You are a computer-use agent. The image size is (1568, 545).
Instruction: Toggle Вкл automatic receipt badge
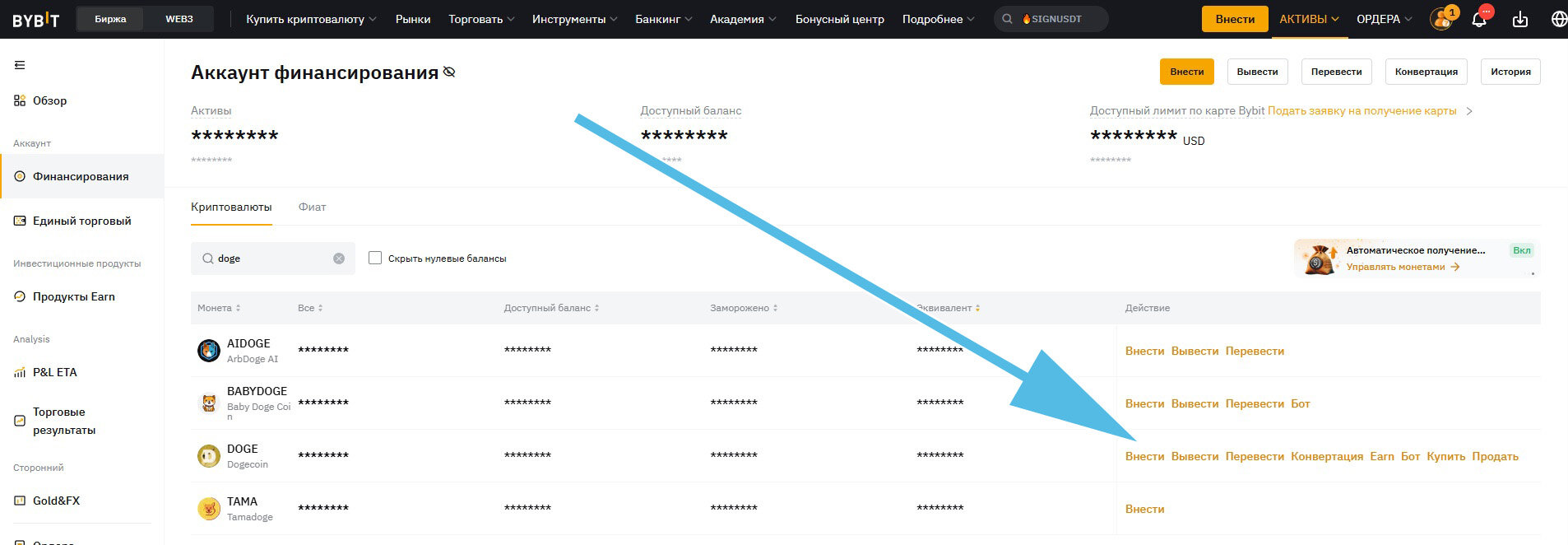pos(1522,250)
